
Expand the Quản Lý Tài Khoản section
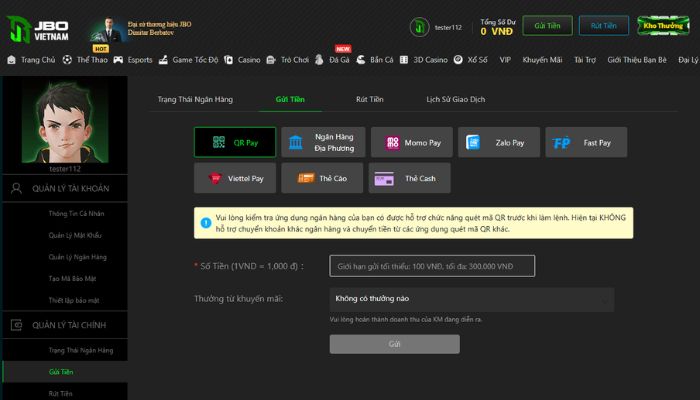(x=65, y=188)
